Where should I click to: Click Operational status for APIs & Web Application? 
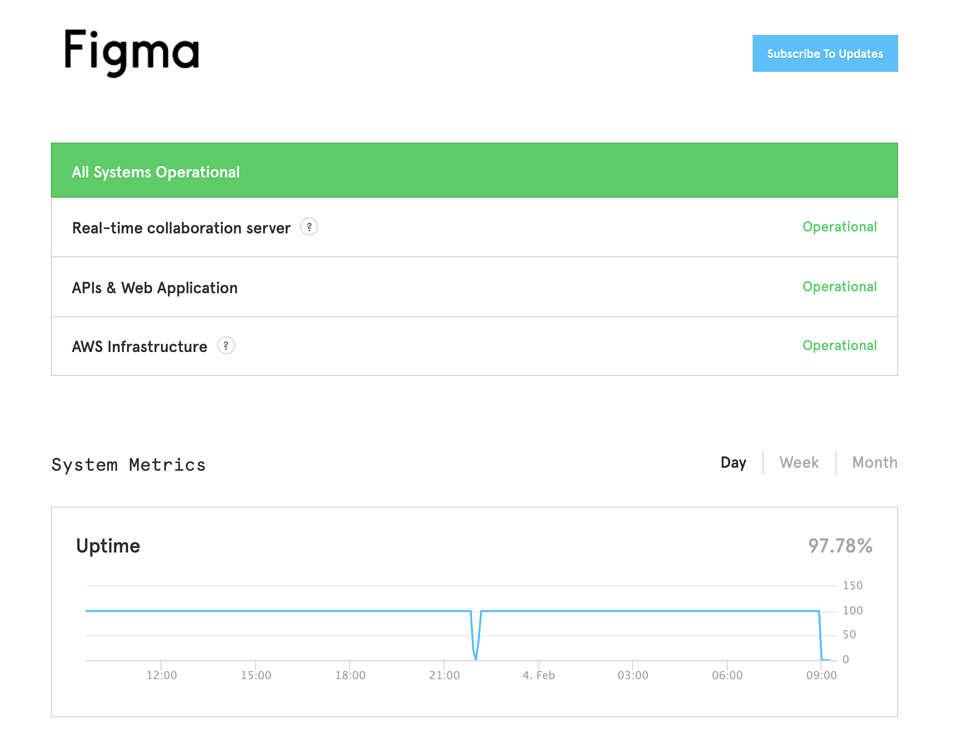839,287
